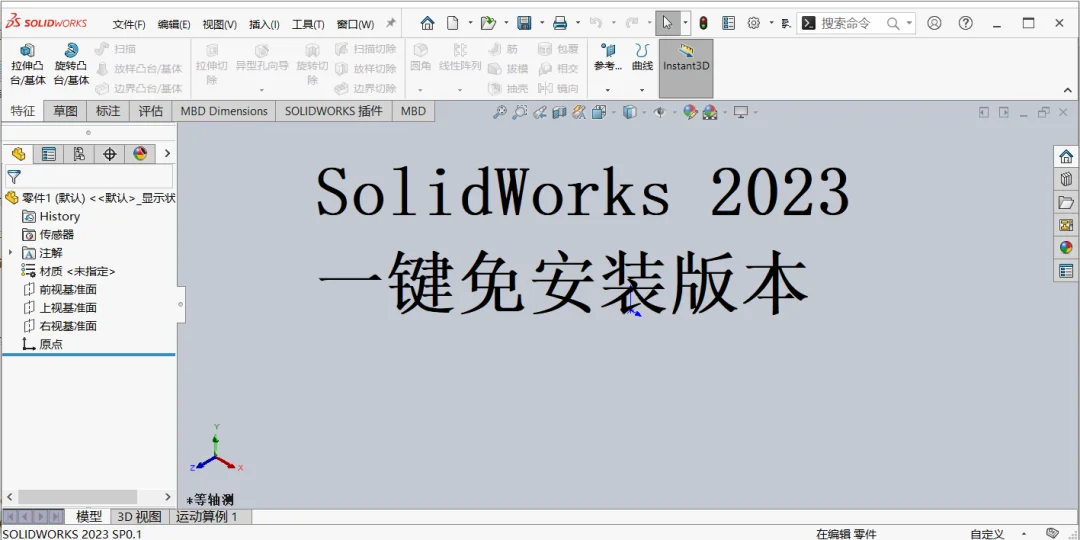Click the Select cursor tool
The image size is (1080, 540).
pos(667,23)
